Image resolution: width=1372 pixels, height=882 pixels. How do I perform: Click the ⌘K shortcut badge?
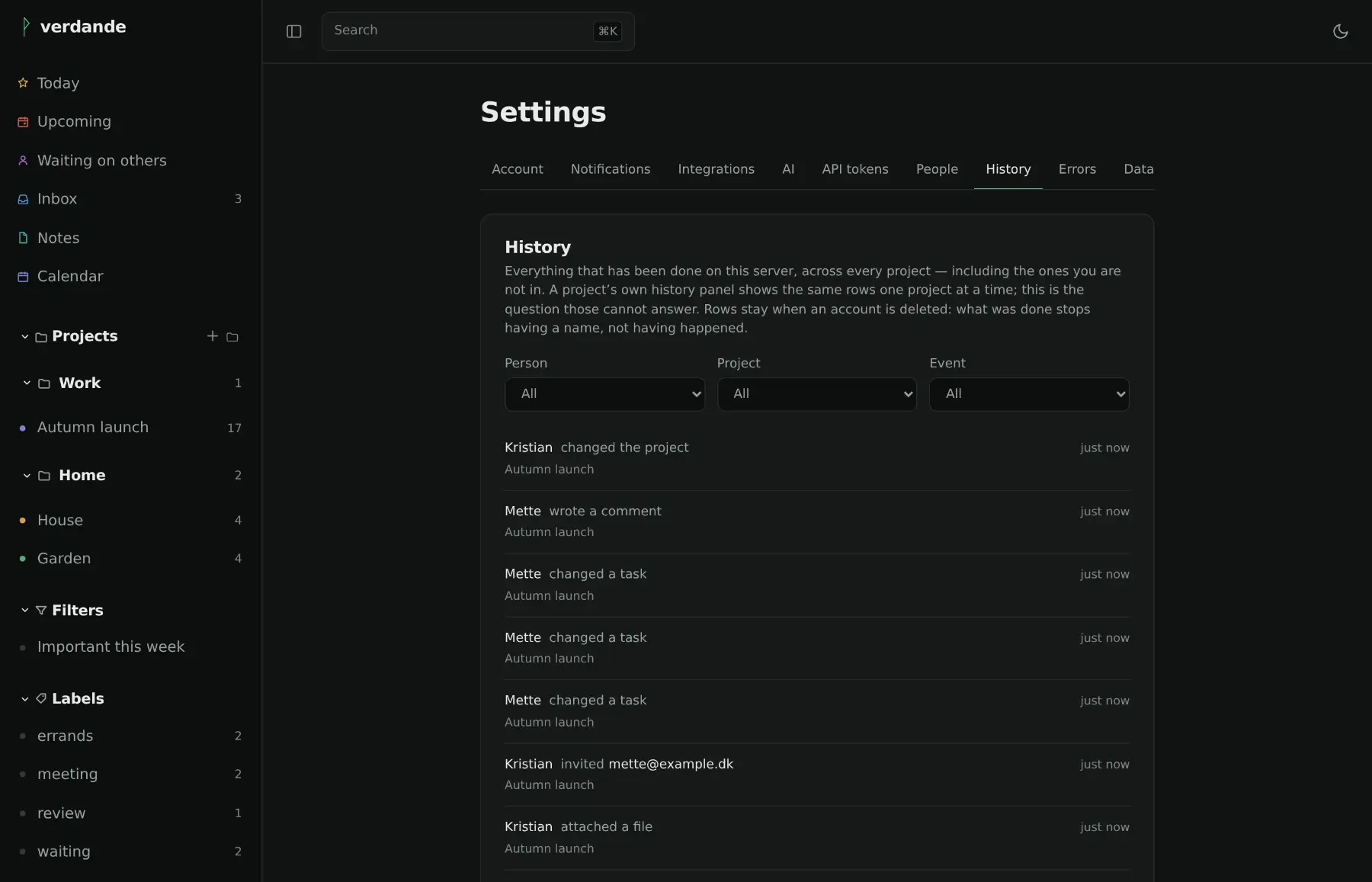pos(607,31)
